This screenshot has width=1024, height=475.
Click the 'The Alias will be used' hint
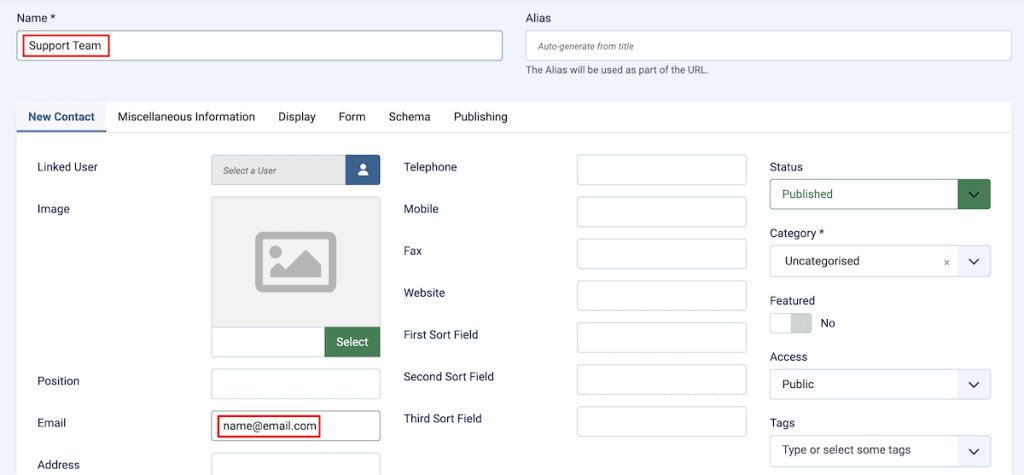coord(617,70)
